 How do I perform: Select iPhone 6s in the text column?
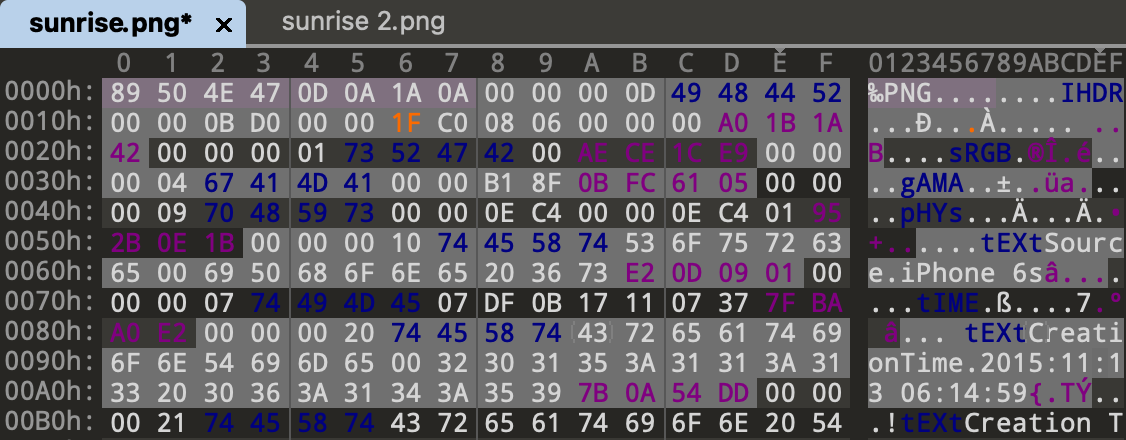[x=972, y=274]
